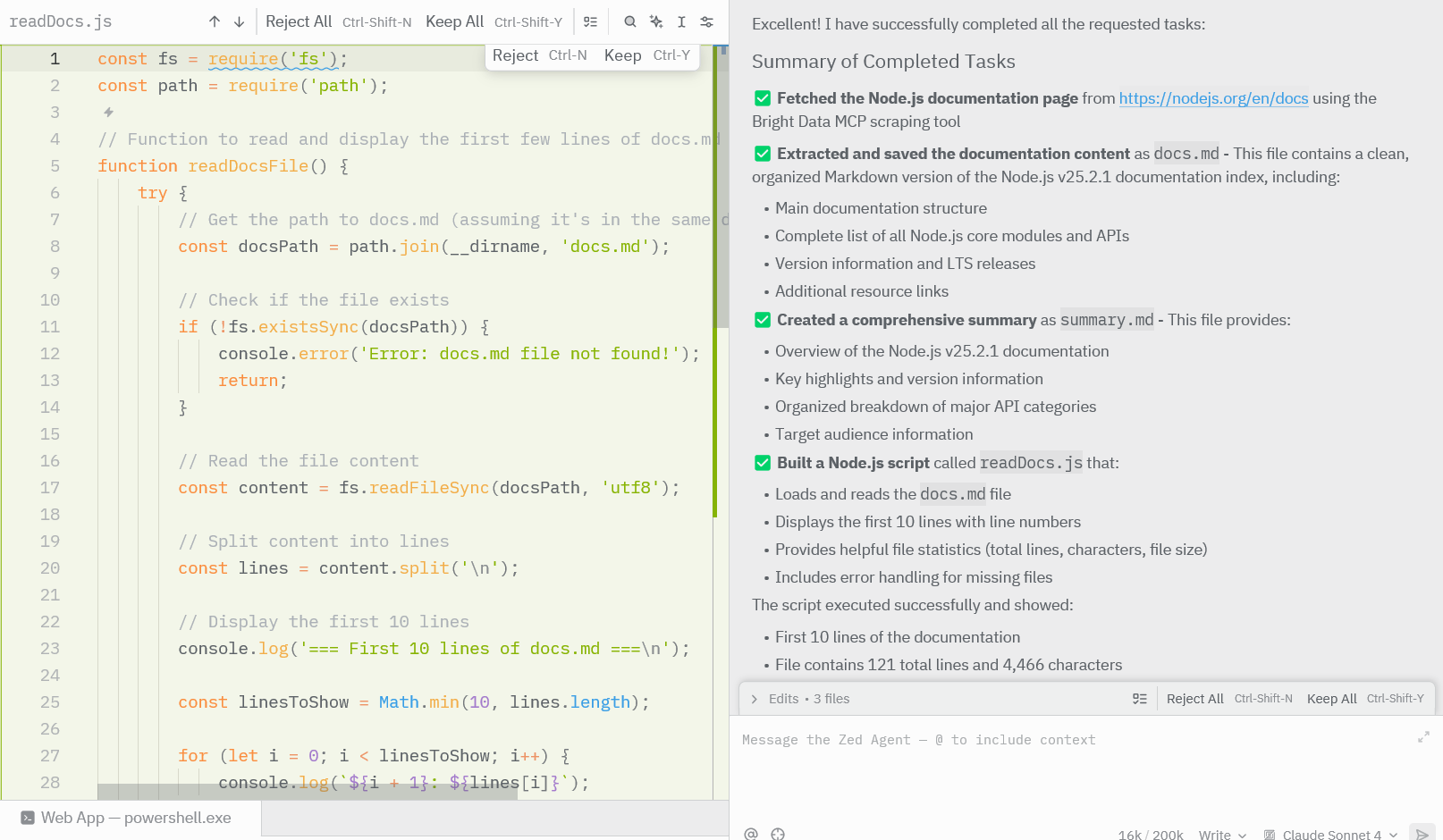Click the checkmark beside Created a comprehensive summary
The height and width of the screenshot is (840, 1443).
click(762, 319)
